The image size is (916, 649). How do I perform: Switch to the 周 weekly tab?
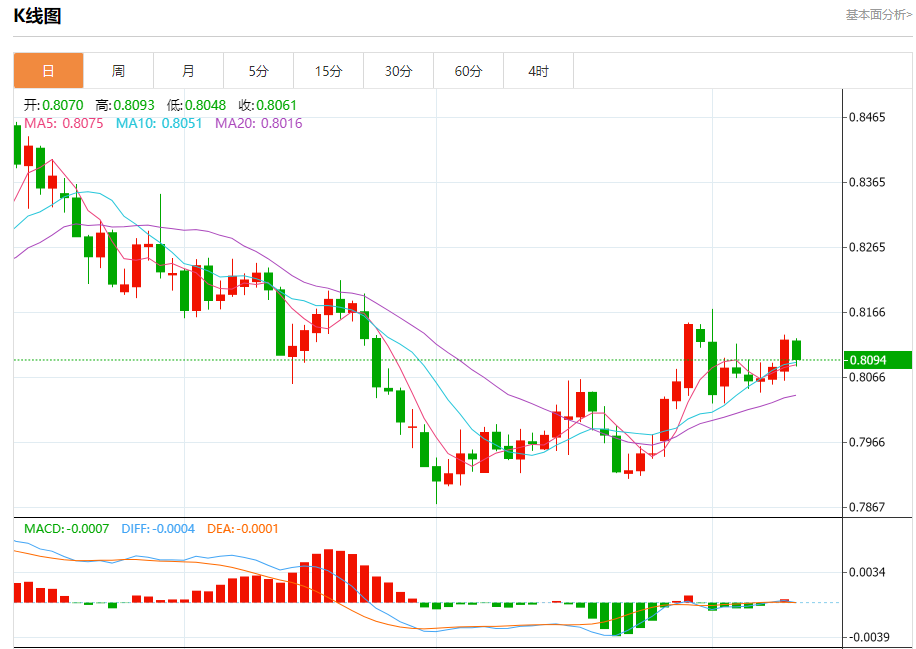click(x=119, y=71)
